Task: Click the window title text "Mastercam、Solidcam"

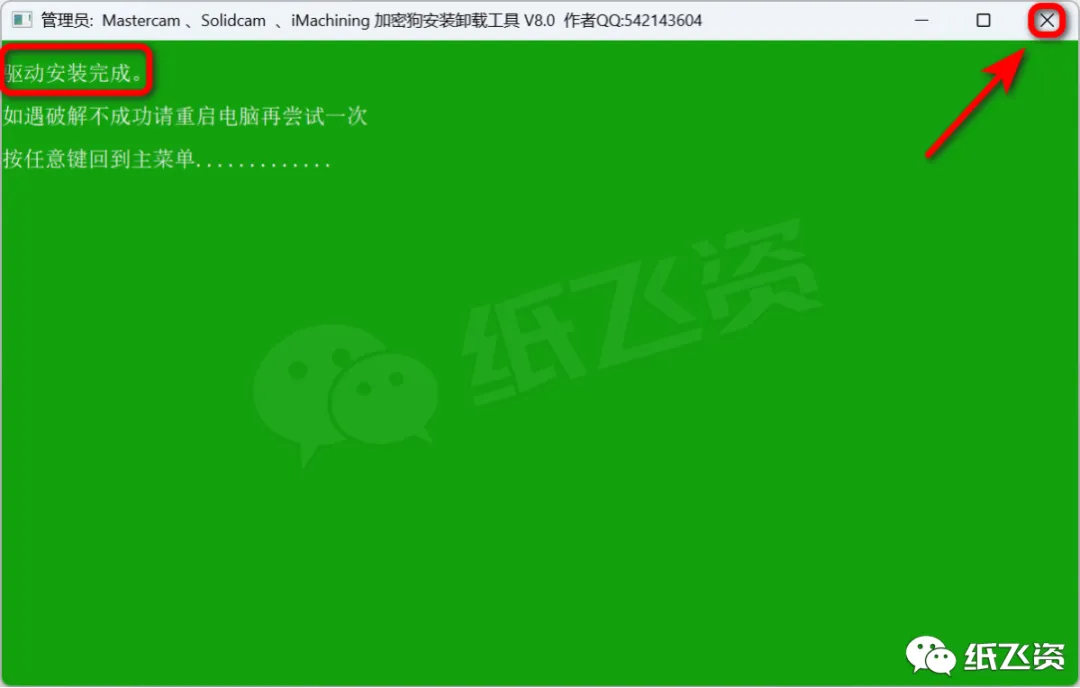Action: tap(184, 21)
